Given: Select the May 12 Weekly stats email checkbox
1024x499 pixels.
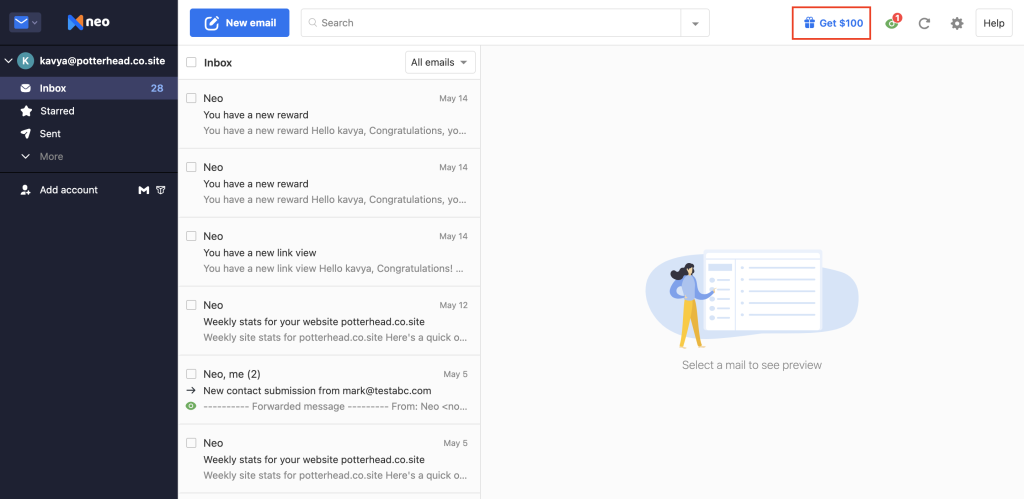Looking at the screenshot, I should pos(191,305).
